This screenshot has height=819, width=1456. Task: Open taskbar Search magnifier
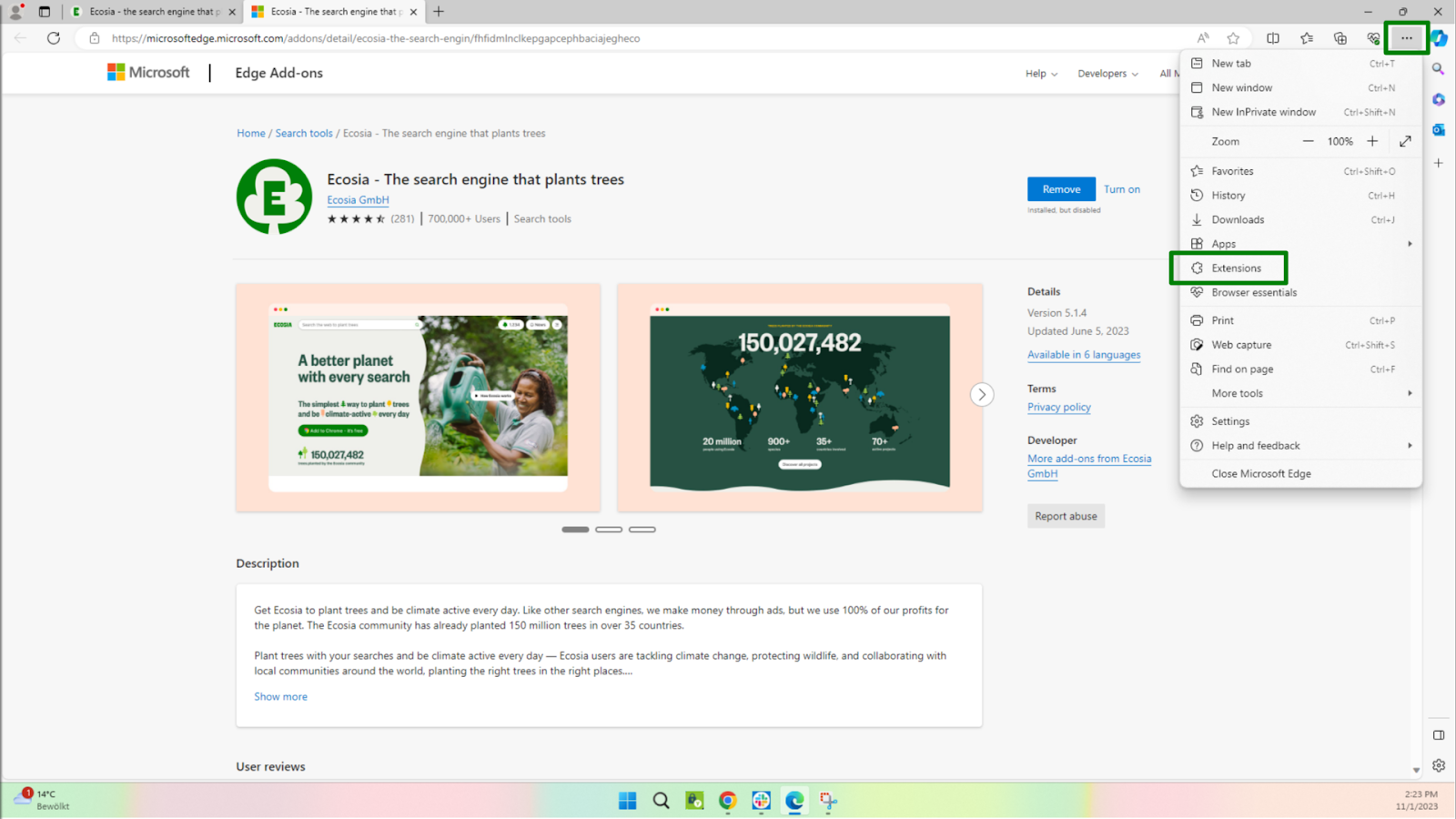[662, 801]
